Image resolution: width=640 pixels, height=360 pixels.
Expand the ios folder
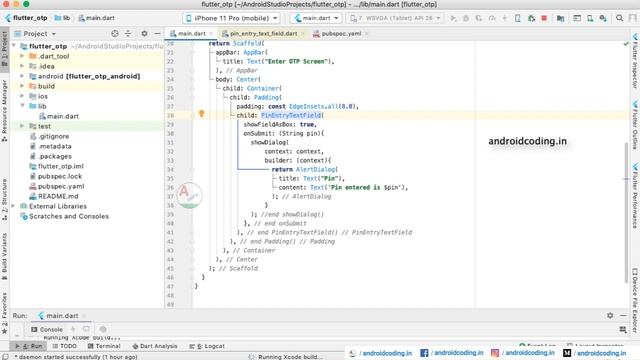[22, 96]
